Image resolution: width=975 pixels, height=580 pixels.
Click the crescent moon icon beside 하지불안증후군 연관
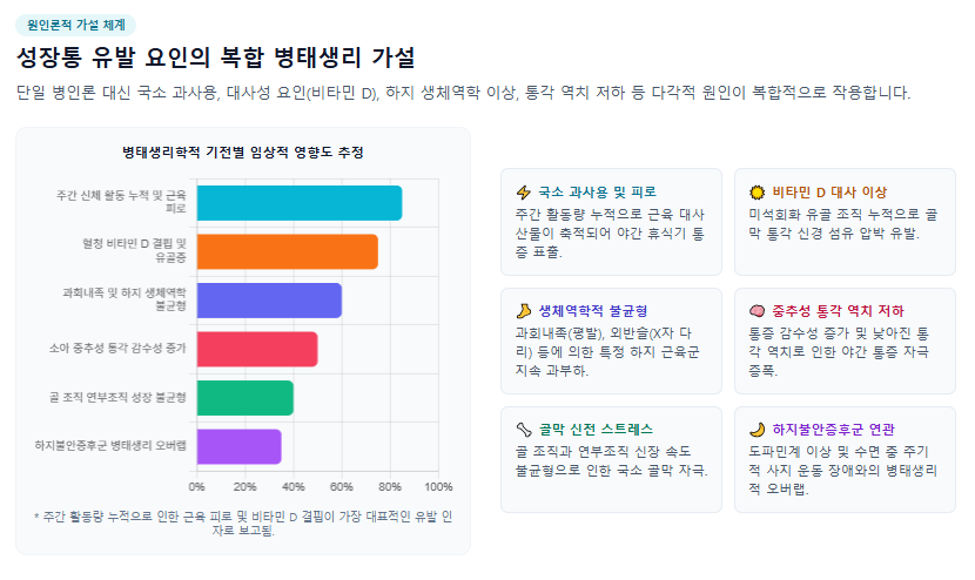tap(757, 430)
